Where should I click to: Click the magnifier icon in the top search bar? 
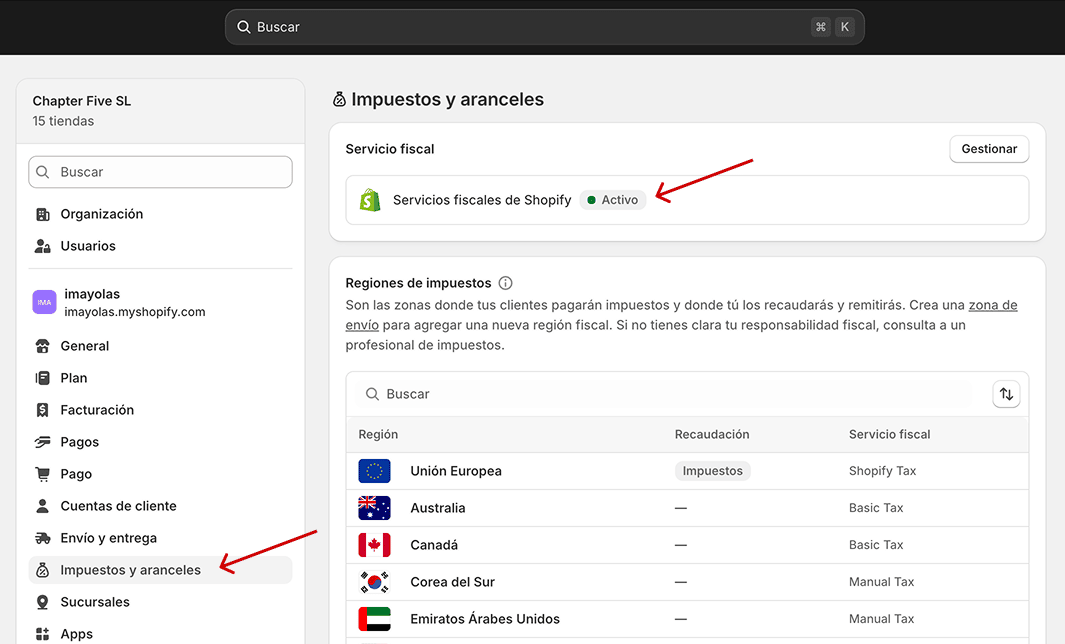coord(243,27)
